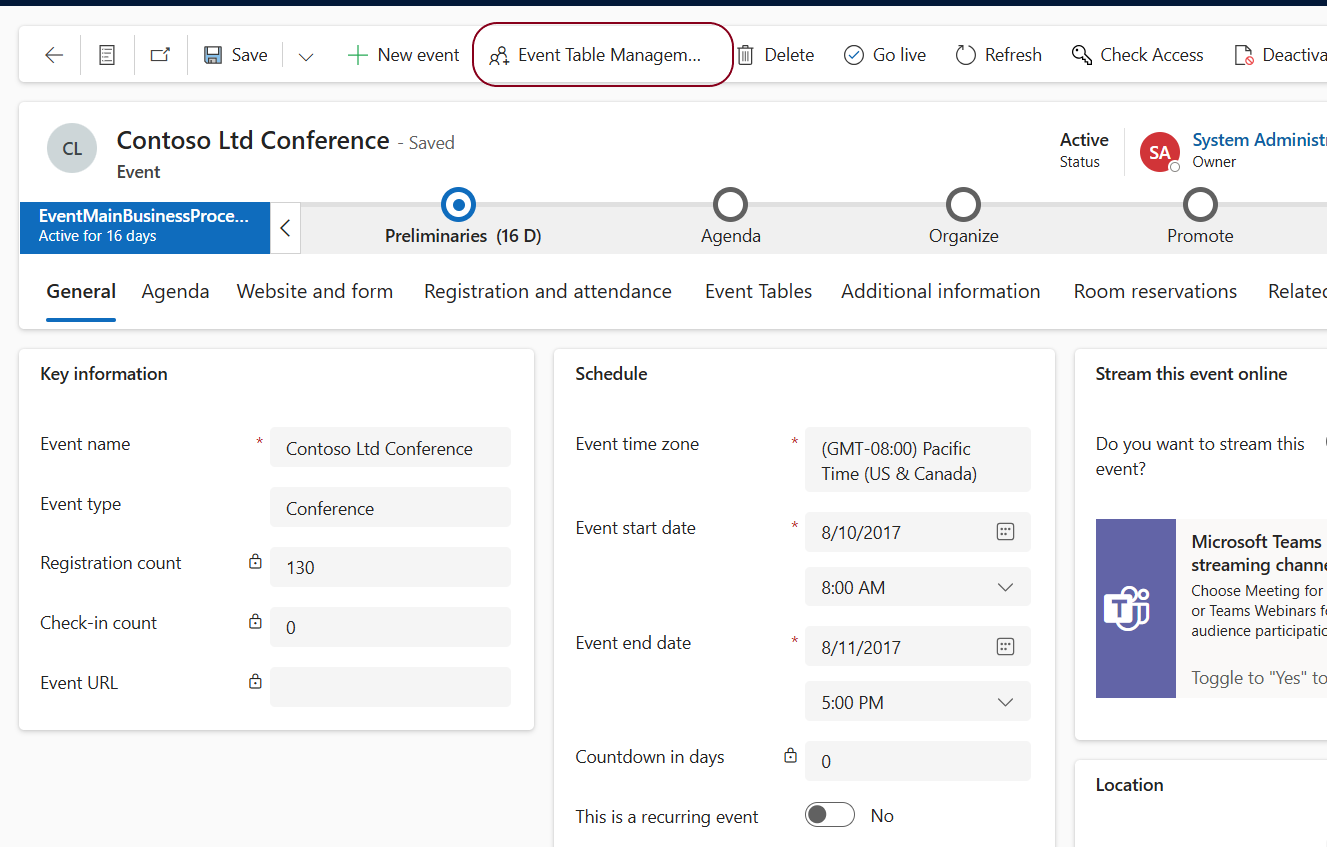Switch to Additional information tab

(x=941, y=291)
